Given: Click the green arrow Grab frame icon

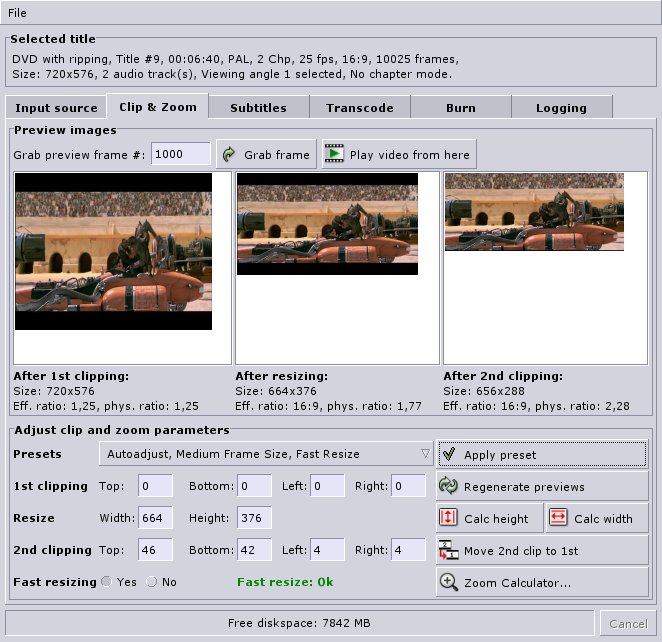Looking at the screenshot, I should pyautogui.click(x=229, y=154).
